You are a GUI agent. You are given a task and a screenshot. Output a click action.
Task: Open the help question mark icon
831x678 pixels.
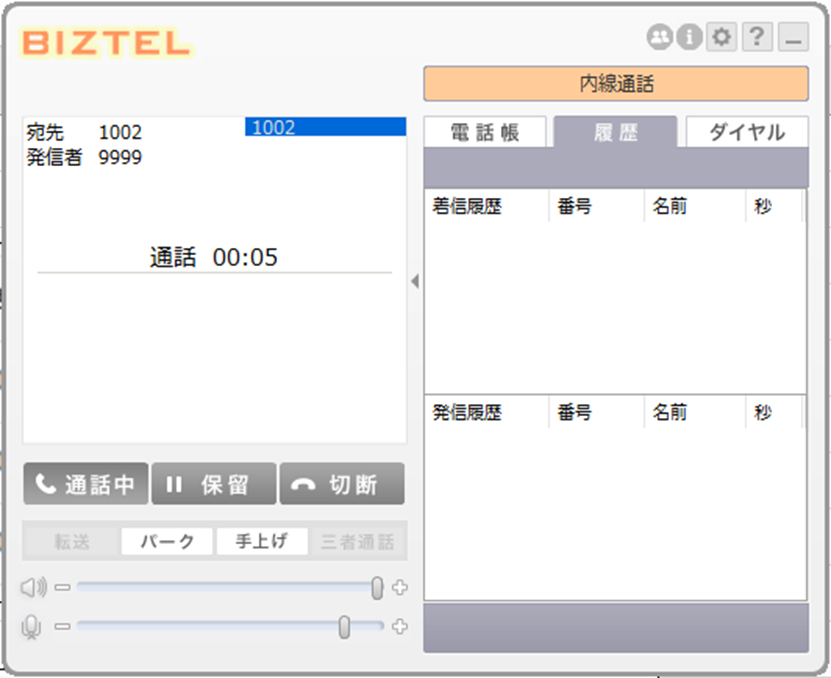(x=757, y=37)
